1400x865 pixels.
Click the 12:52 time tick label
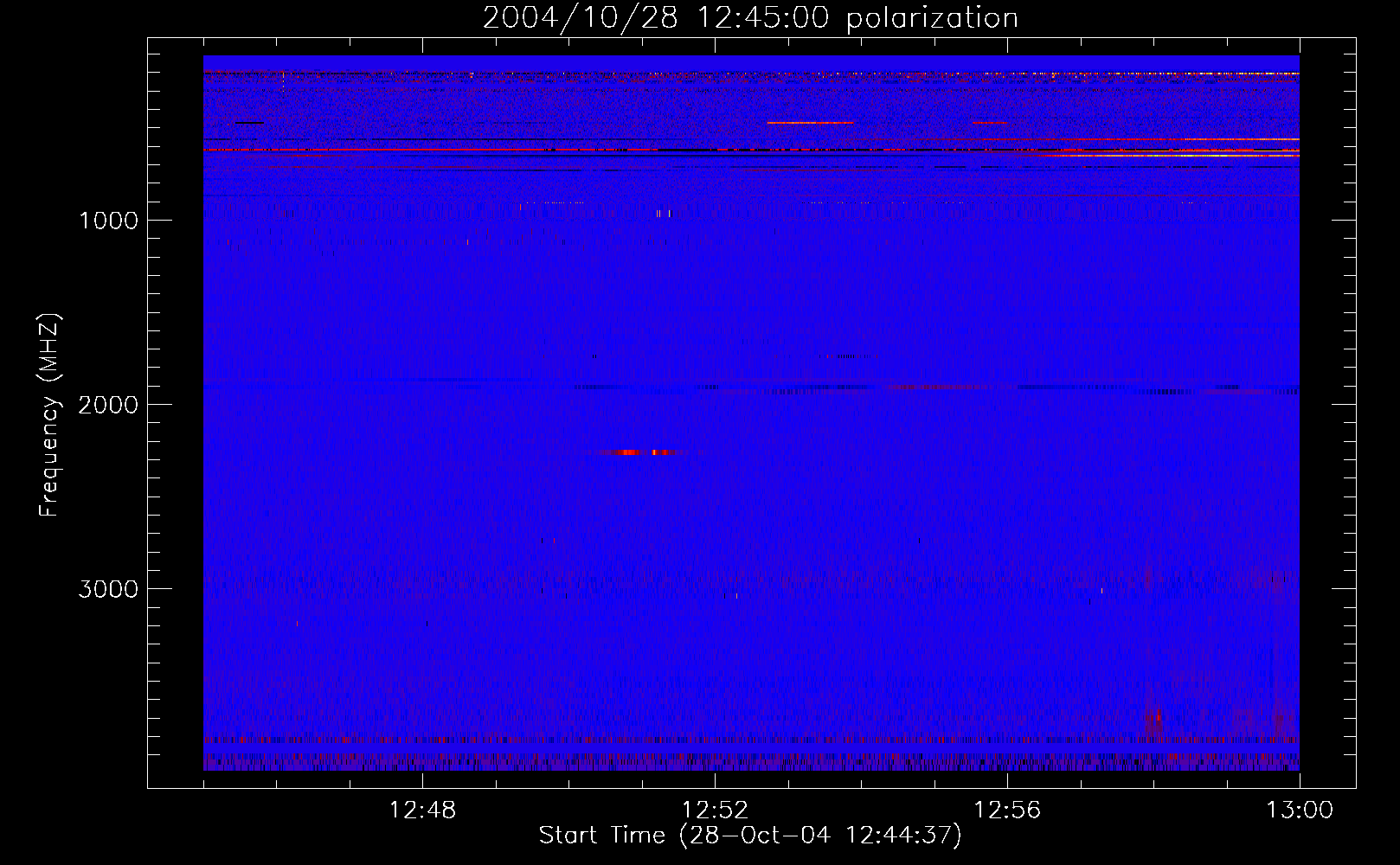pos(715,811)
